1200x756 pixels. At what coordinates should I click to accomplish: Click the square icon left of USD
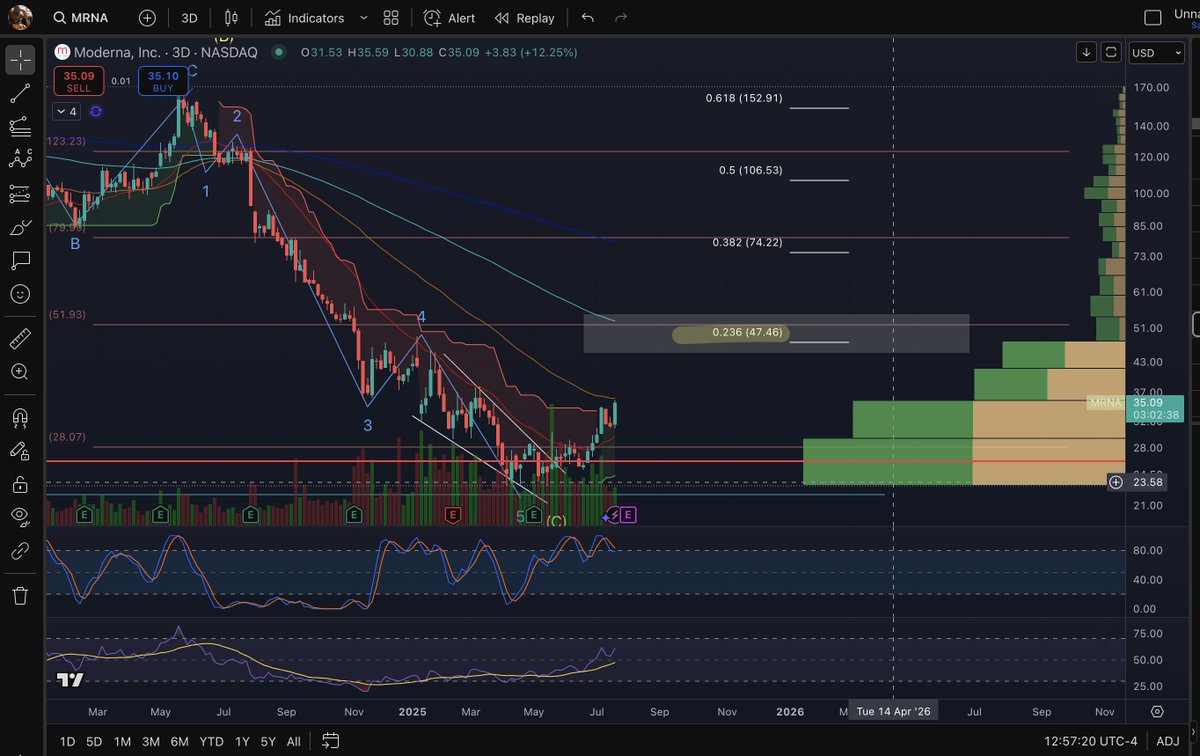click(x=1110, y=52)
